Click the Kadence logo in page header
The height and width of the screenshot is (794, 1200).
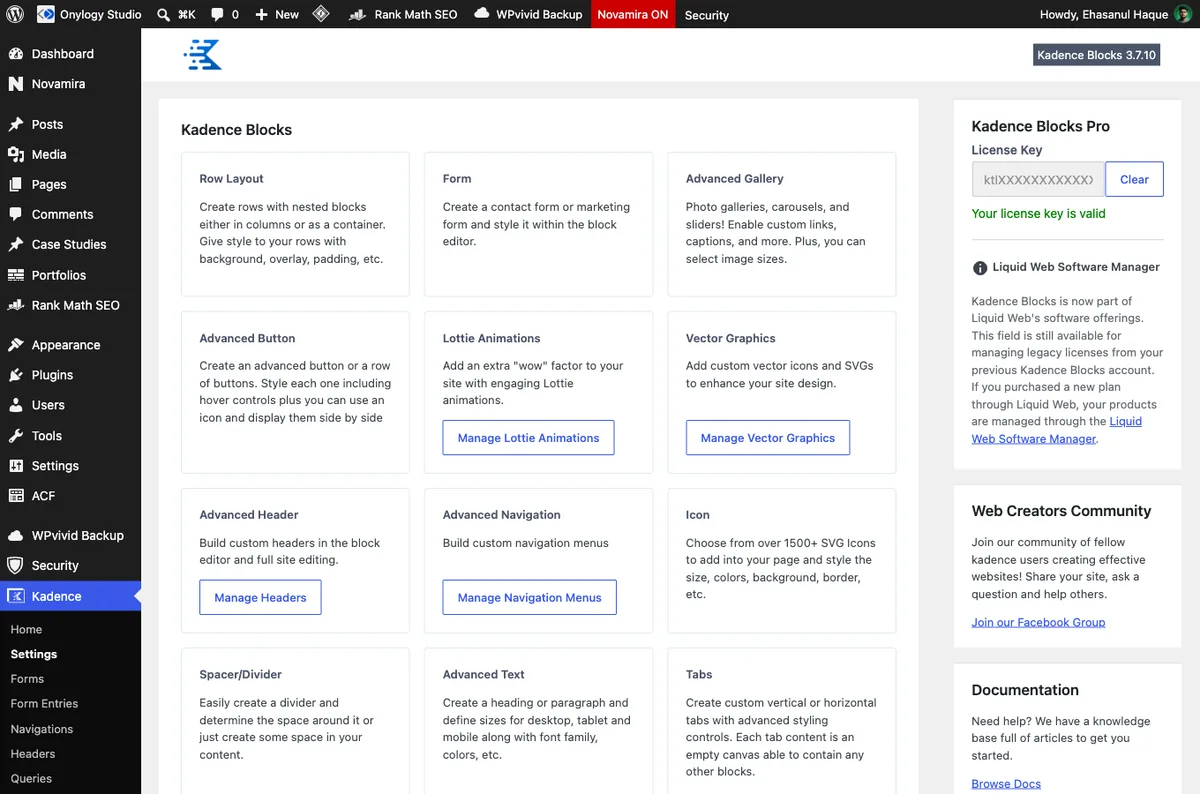pyautogui.click(x=202, y=55)
